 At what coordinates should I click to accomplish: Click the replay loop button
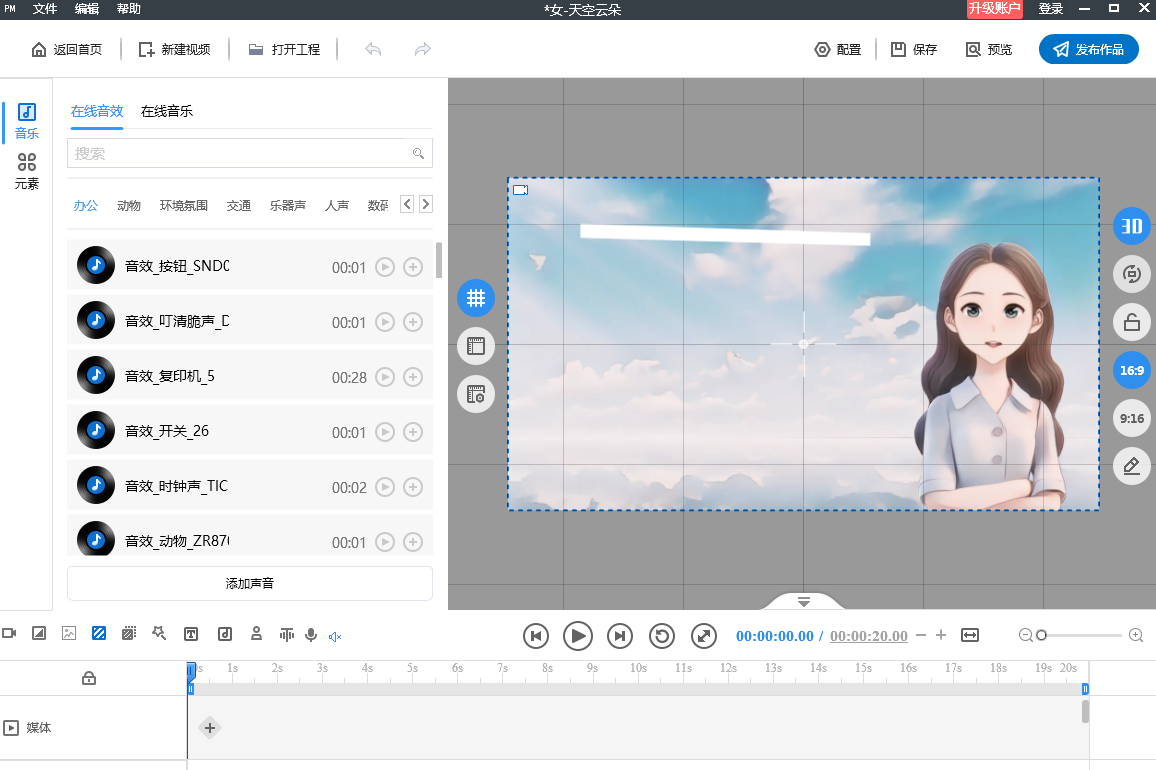tap(662, 636)
